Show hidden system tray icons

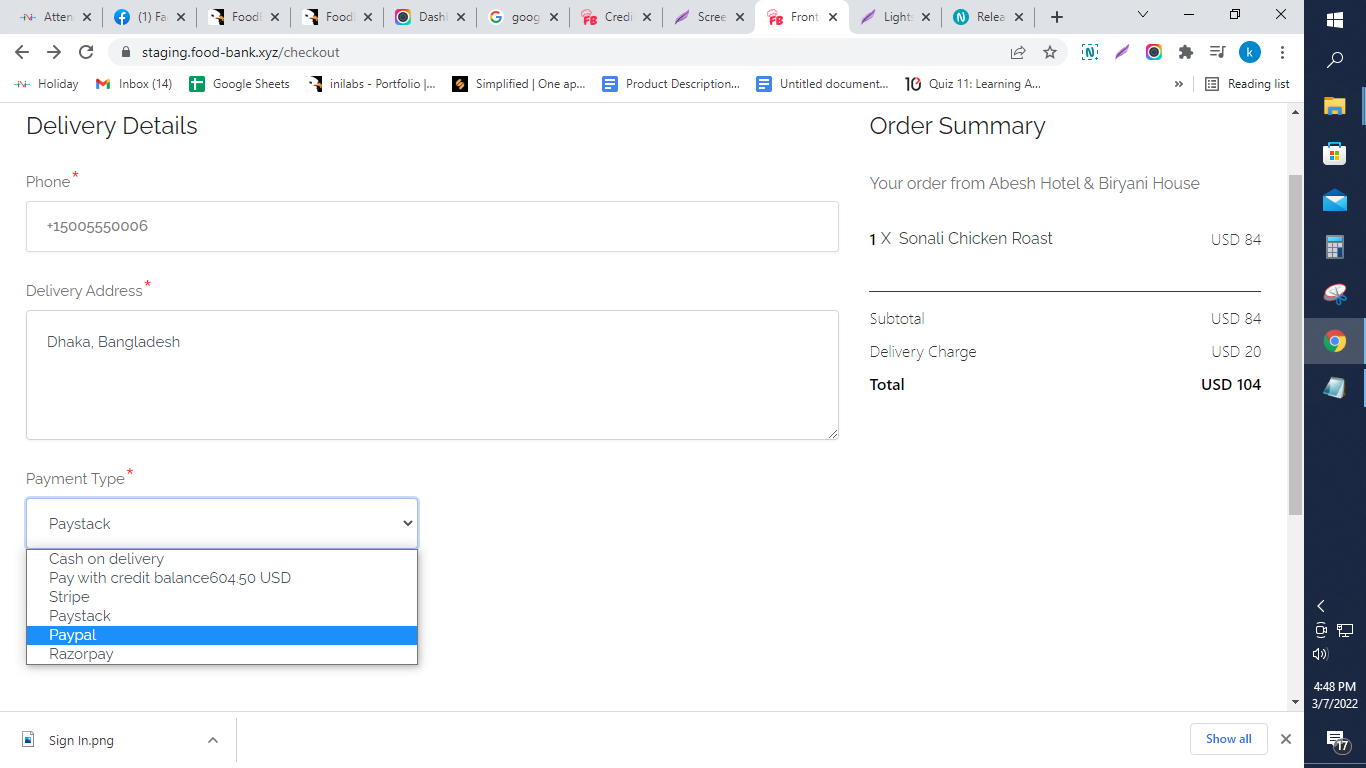point(1321,606)
